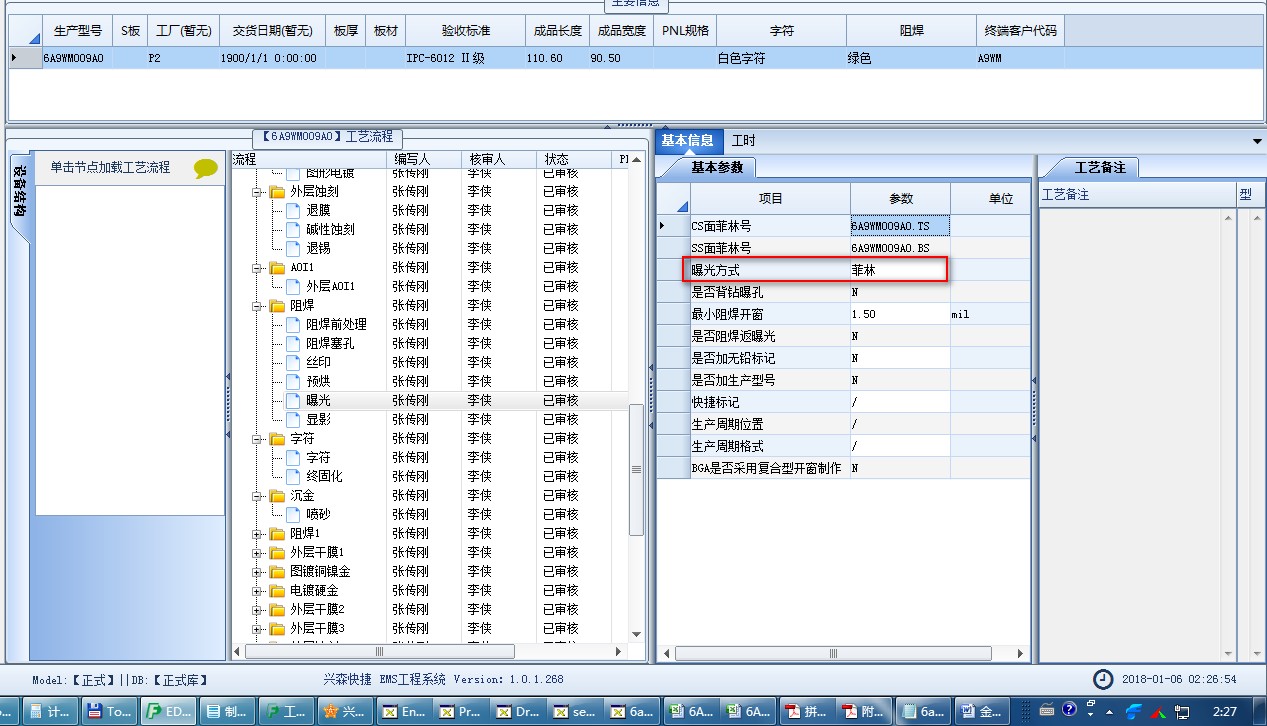Select the 【6A9WM009A0】工艺流程 tab
This screenshot has height=726, width=1267.
point(328,137)
